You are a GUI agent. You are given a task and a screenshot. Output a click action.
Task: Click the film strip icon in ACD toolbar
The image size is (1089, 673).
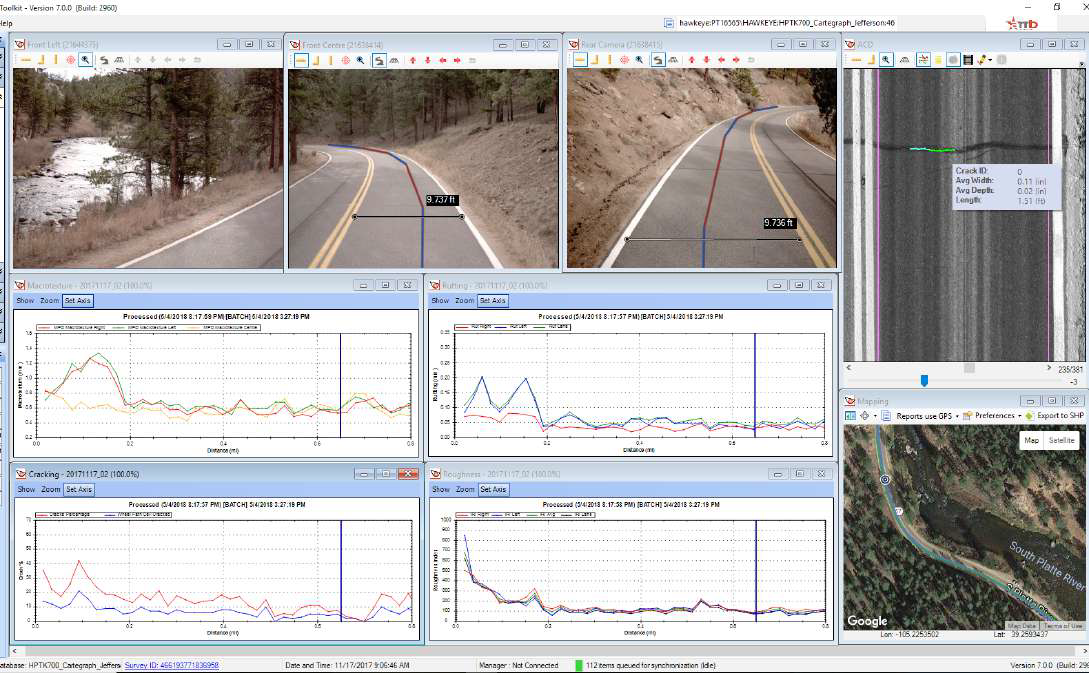pyautogui.click(x=968, y=60)
